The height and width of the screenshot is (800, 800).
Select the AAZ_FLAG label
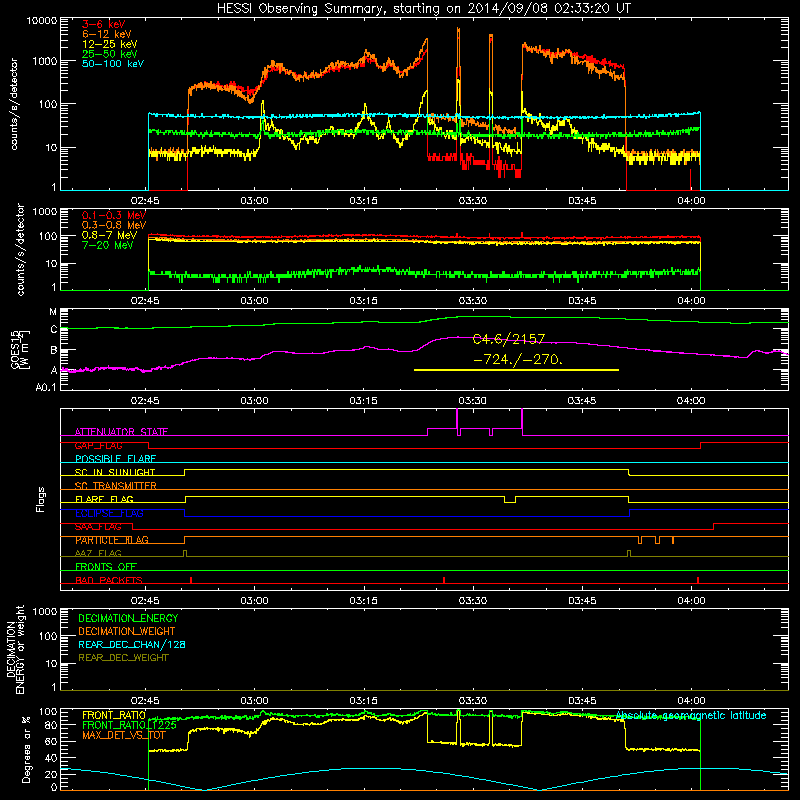tap(98, 553)
